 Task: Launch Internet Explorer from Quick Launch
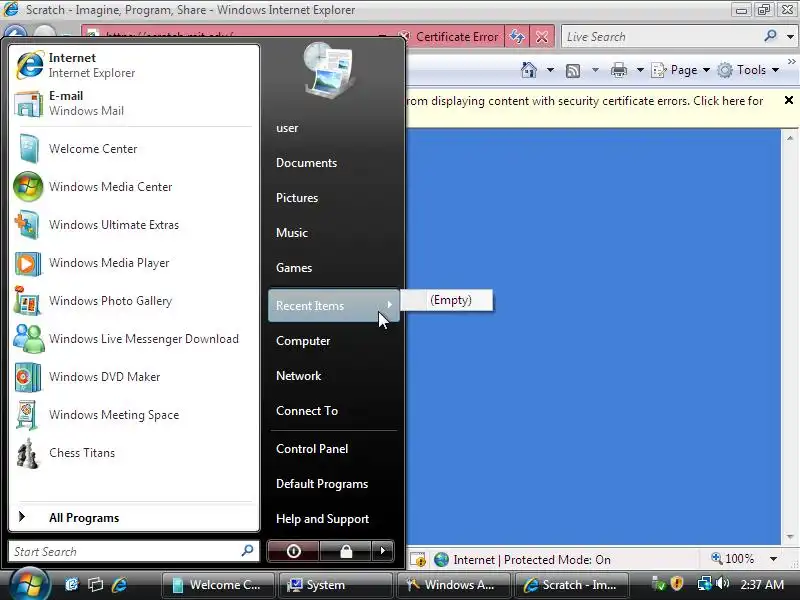[119, 584]
